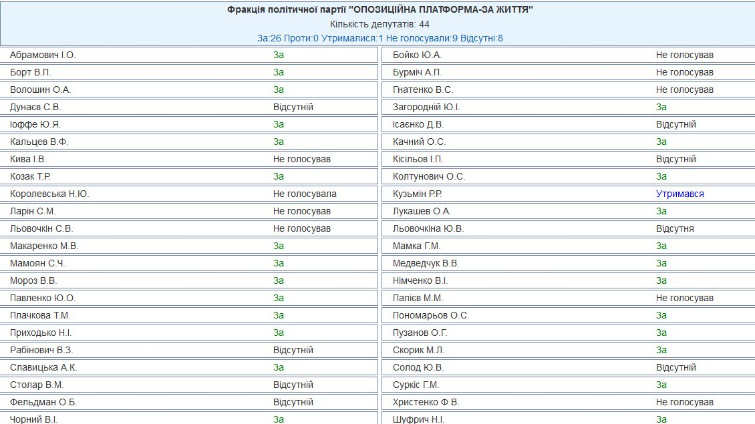Open deputy Суркіс Г.М. entry
This screenshot has width=755, height=424.
[416, 384]
